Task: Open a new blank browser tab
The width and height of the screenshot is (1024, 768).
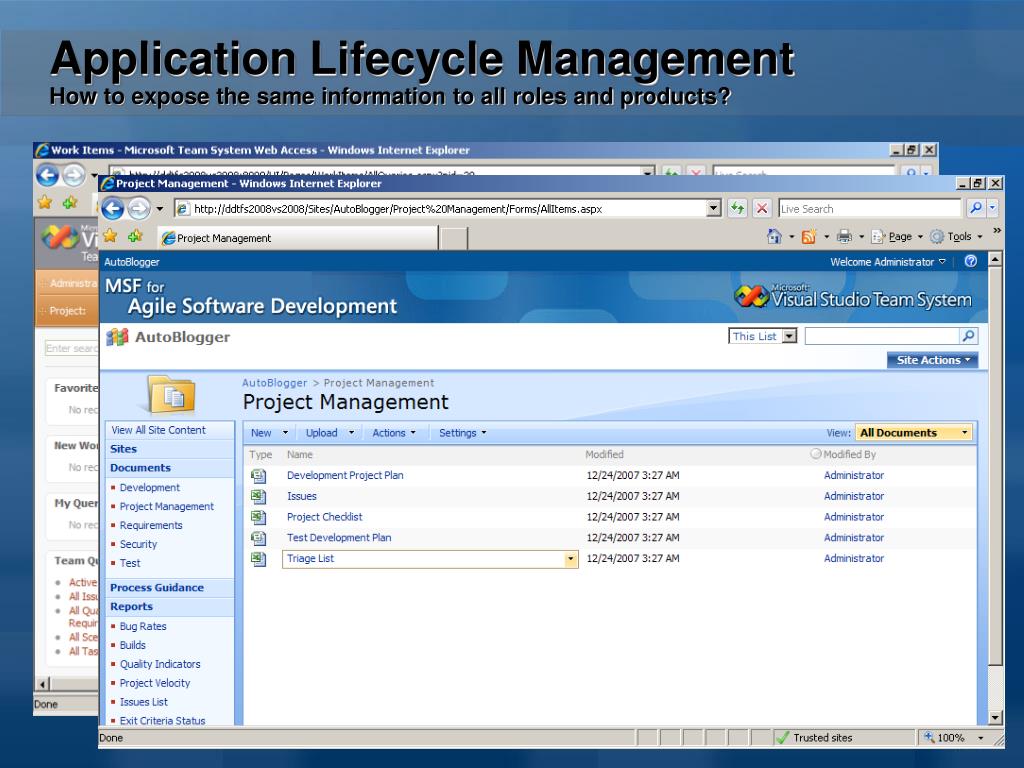Action: tap(453, 238)
